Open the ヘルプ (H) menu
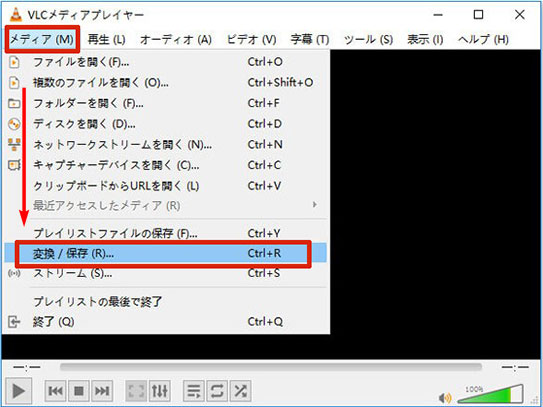Image resolution: width=543 pixels, height=407 pixels. pos(483,39)
